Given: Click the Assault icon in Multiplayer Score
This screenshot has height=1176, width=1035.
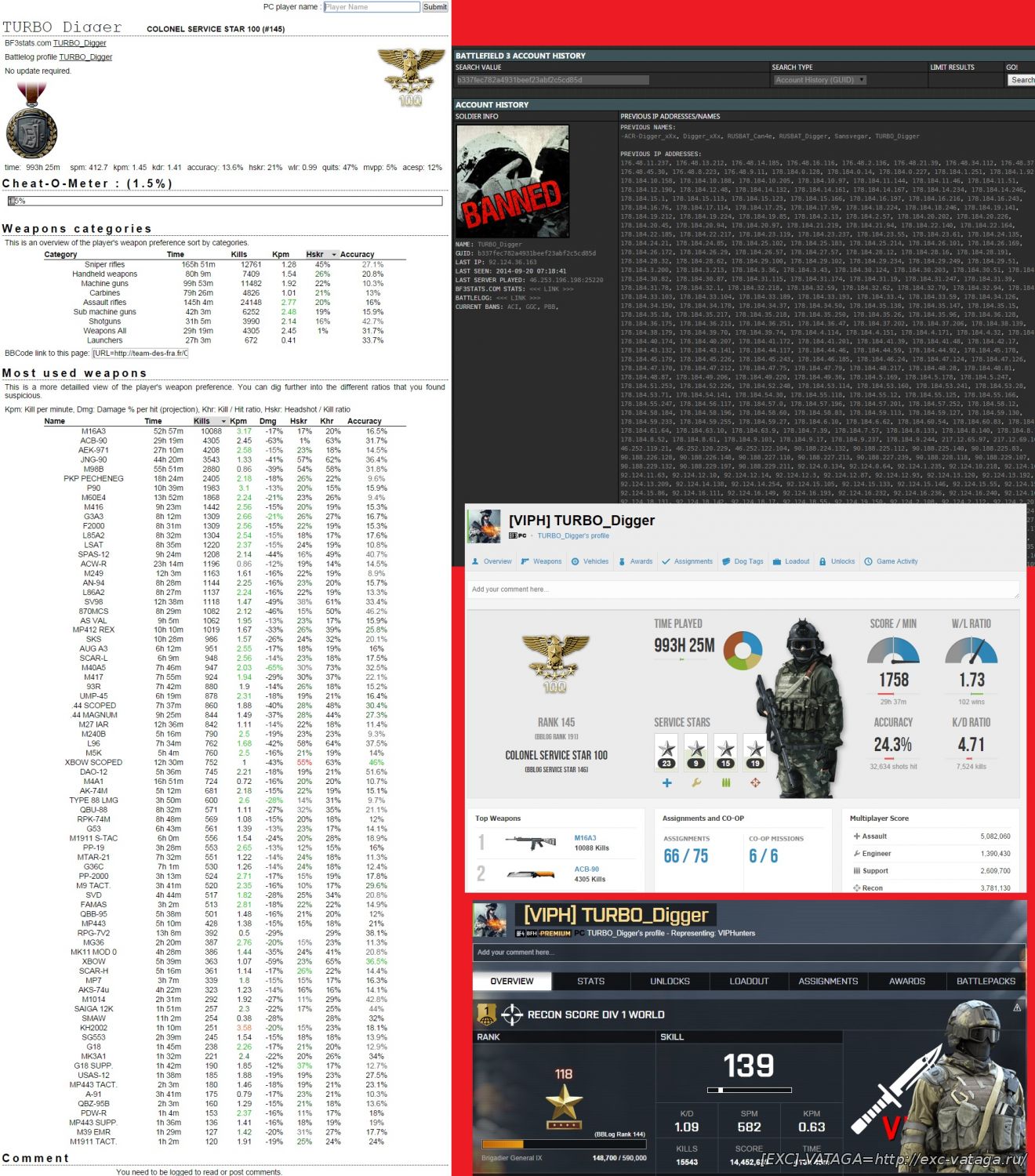Looking at the screenshot, I should [857, 836].
